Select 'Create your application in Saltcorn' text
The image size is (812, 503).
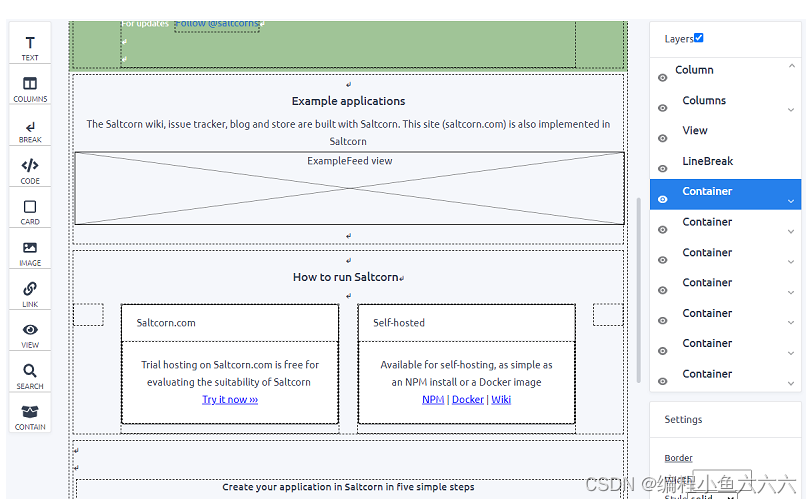coord(348,487)
